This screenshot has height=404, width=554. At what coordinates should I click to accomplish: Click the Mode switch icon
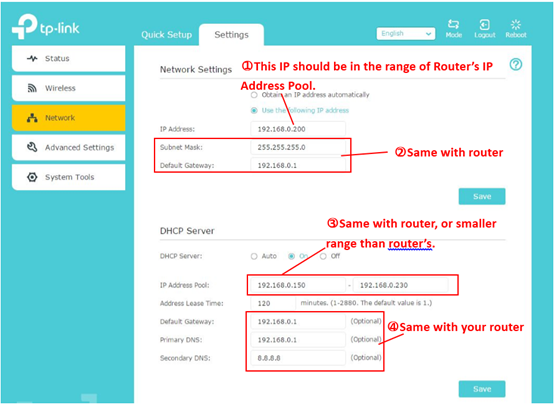(x=453, y=24)
